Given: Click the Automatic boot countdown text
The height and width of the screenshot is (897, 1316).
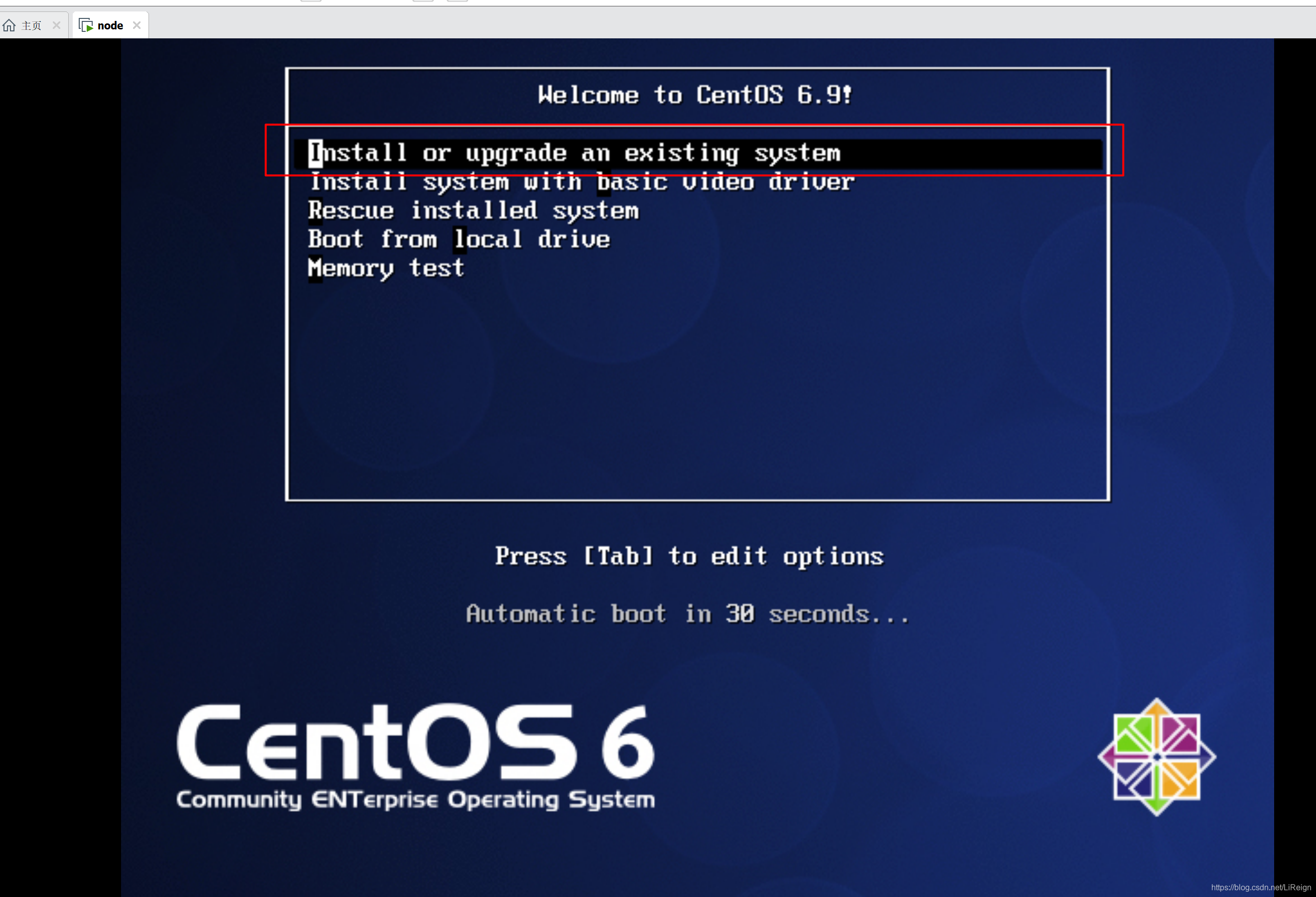Looking at the screenshot, I should [688, 614].
